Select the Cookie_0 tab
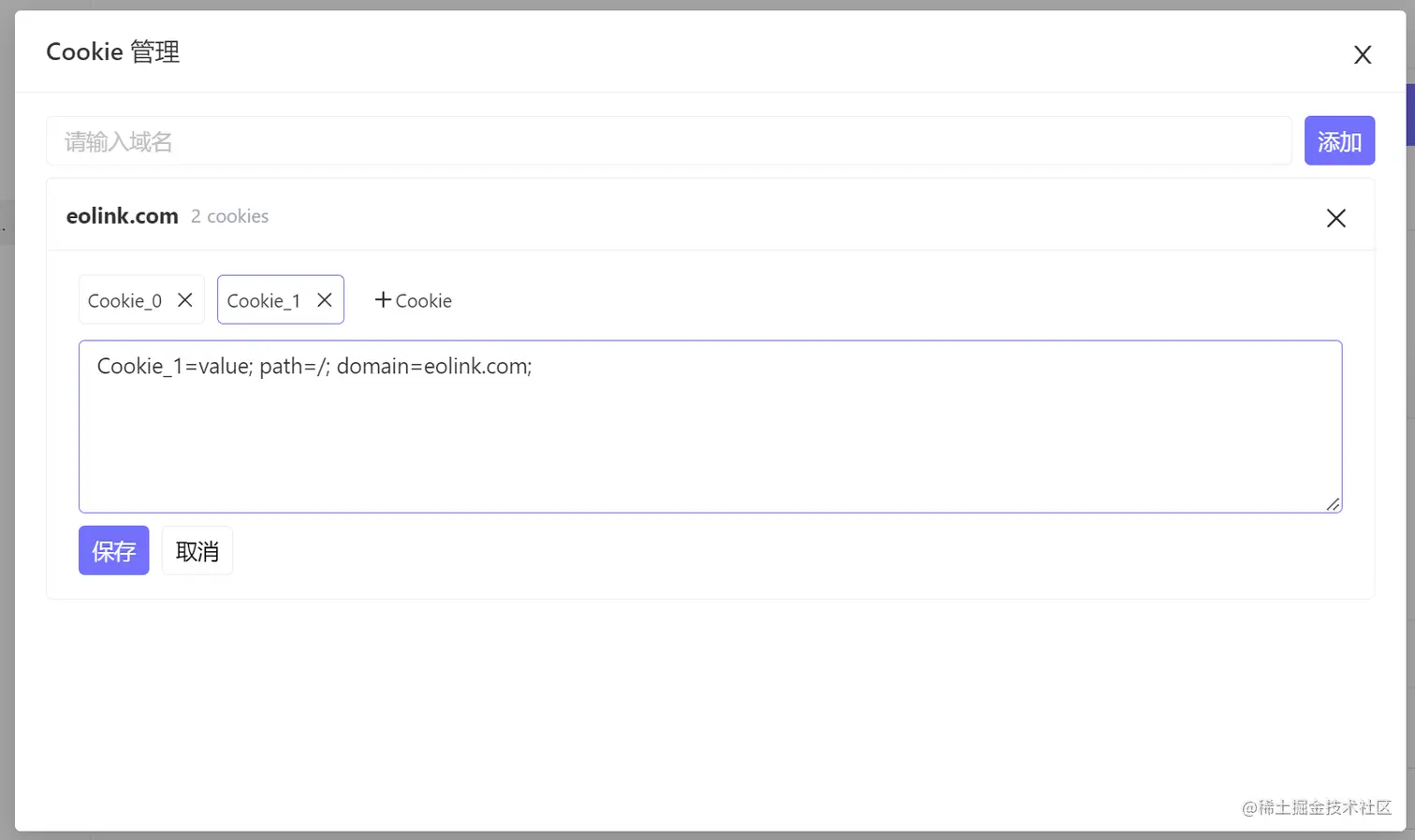 pyautogui.click(x=124, y=300)
